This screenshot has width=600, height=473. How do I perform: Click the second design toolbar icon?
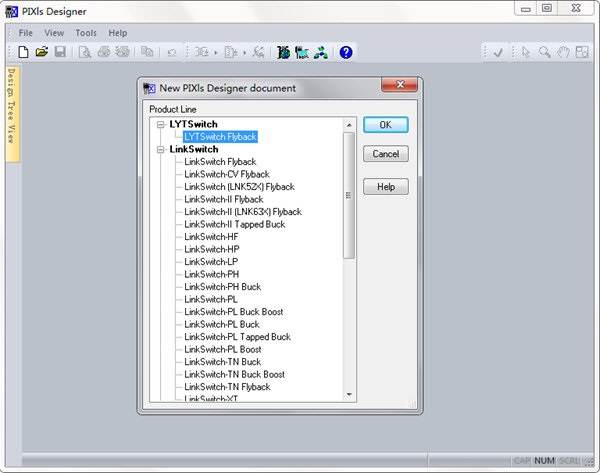coord(231,52)
